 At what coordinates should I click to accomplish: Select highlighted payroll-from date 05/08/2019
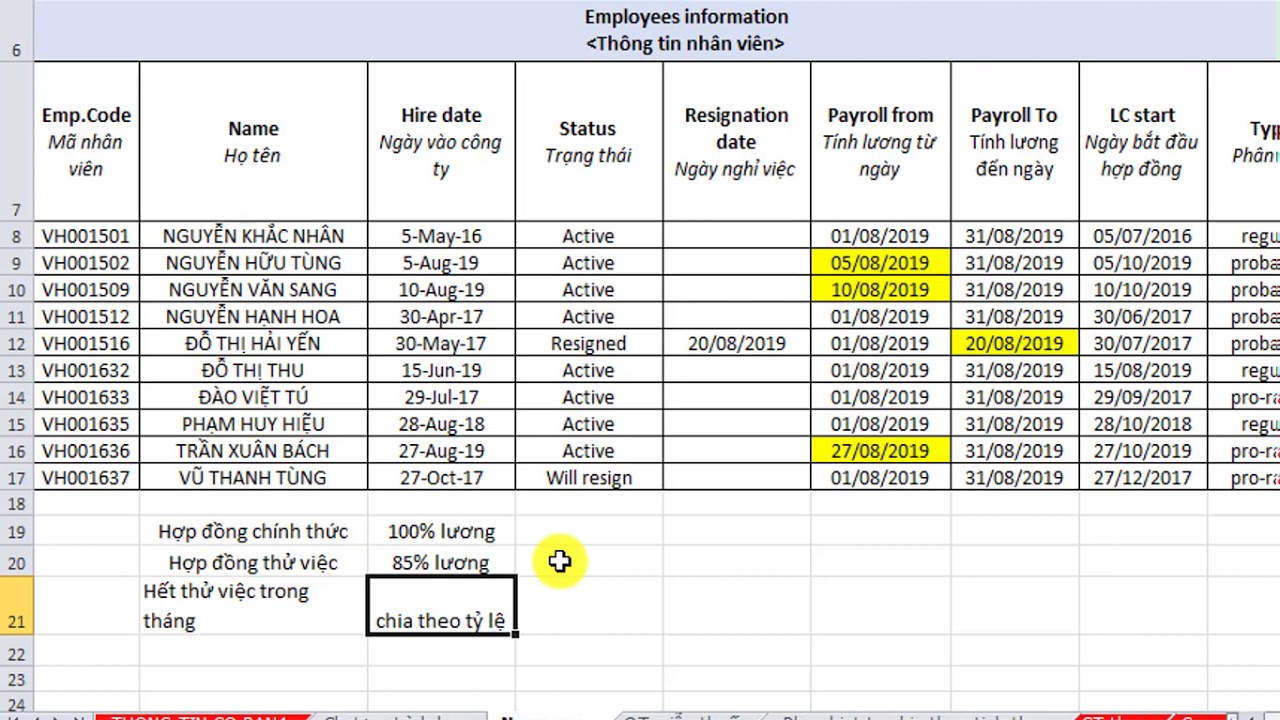tap(880, 263)
